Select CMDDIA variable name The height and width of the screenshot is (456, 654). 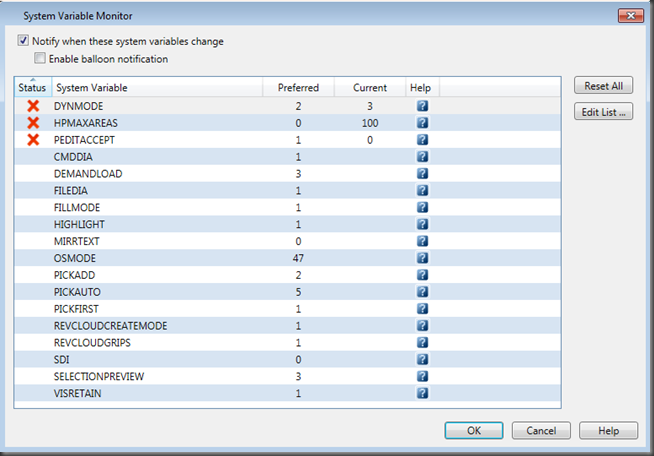pyautogui.click(x=73, y=156)
